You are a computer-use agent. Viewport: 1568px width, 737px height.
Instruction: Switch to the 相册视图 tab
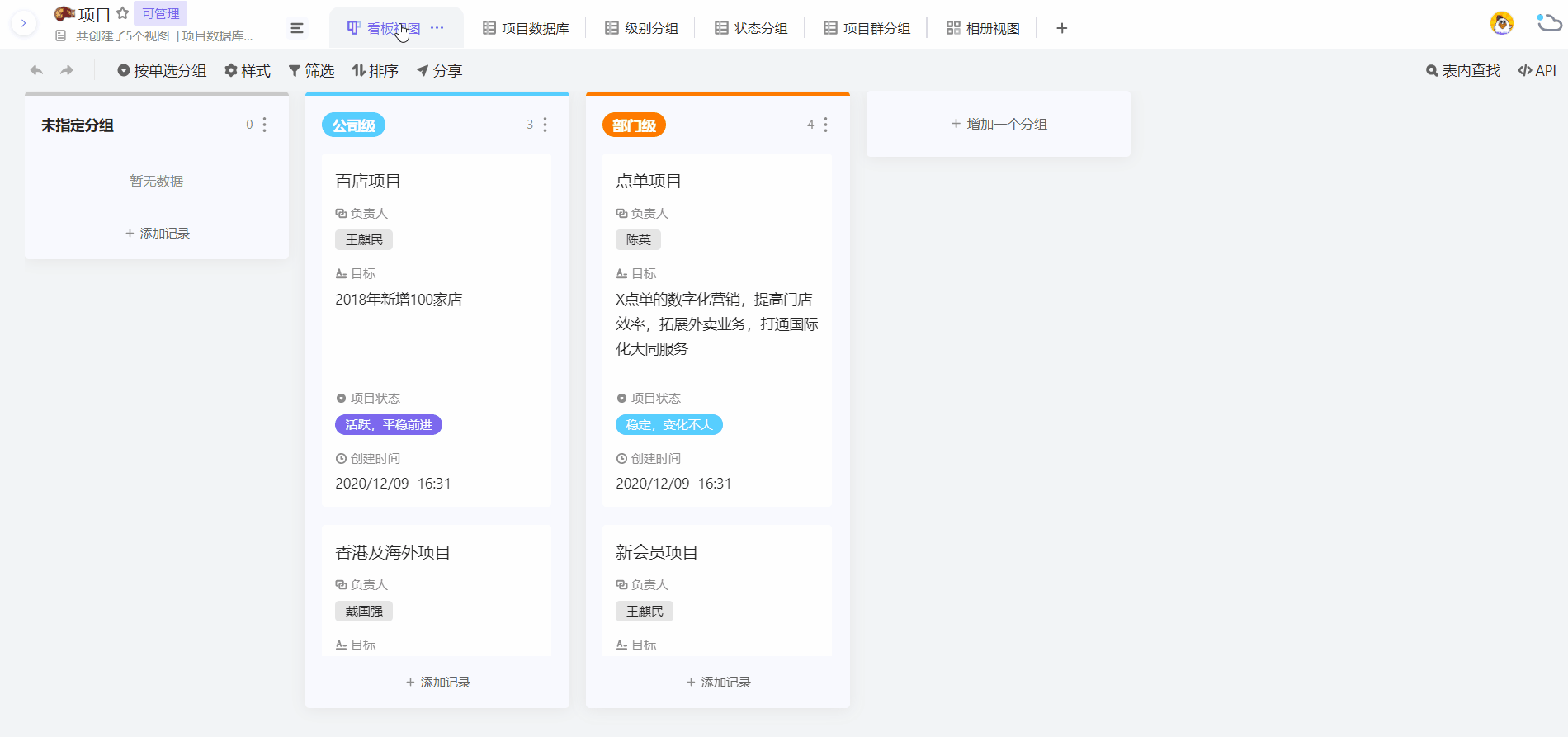[983, 28]
